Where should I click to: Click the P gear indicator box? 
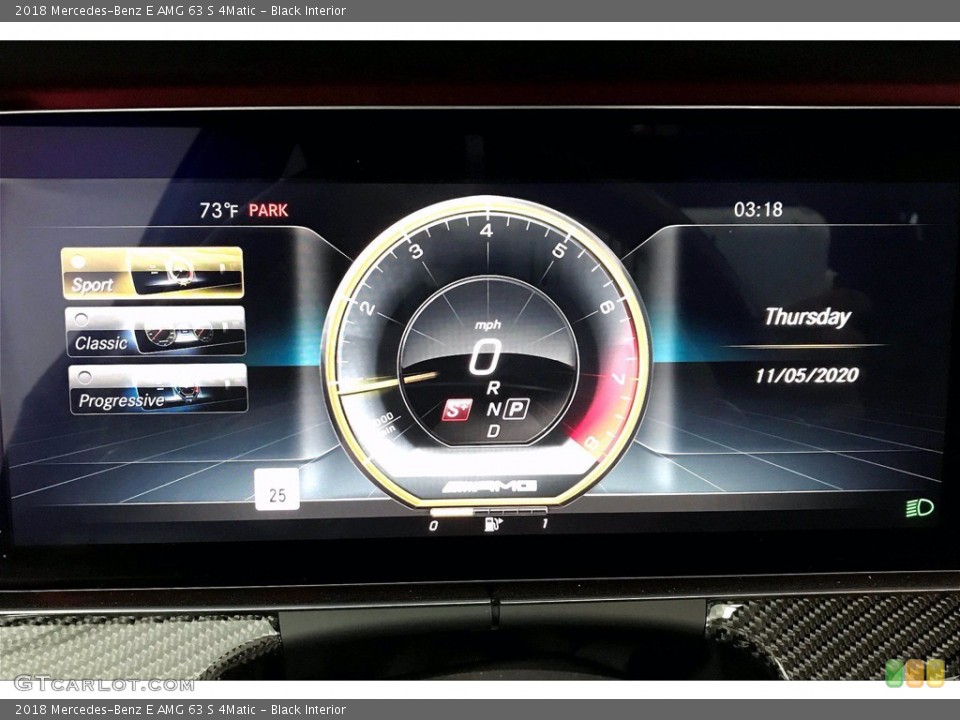pos(516,408)
